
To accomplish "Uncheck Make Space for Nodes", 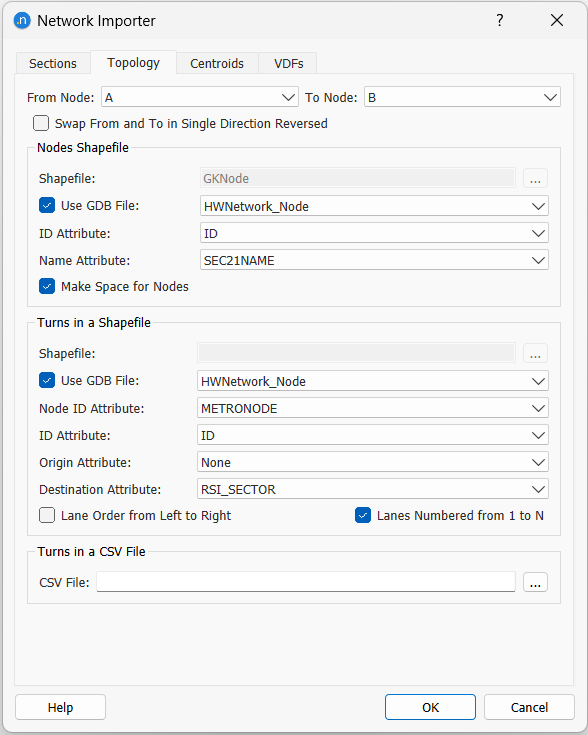I will coord(47,286).
